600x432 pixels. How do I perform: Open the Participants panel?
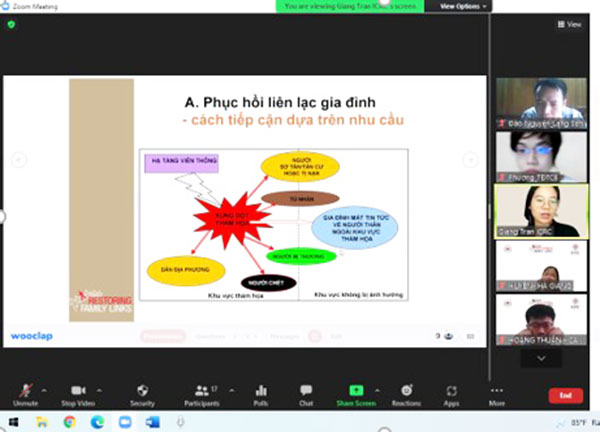point(203,392)
